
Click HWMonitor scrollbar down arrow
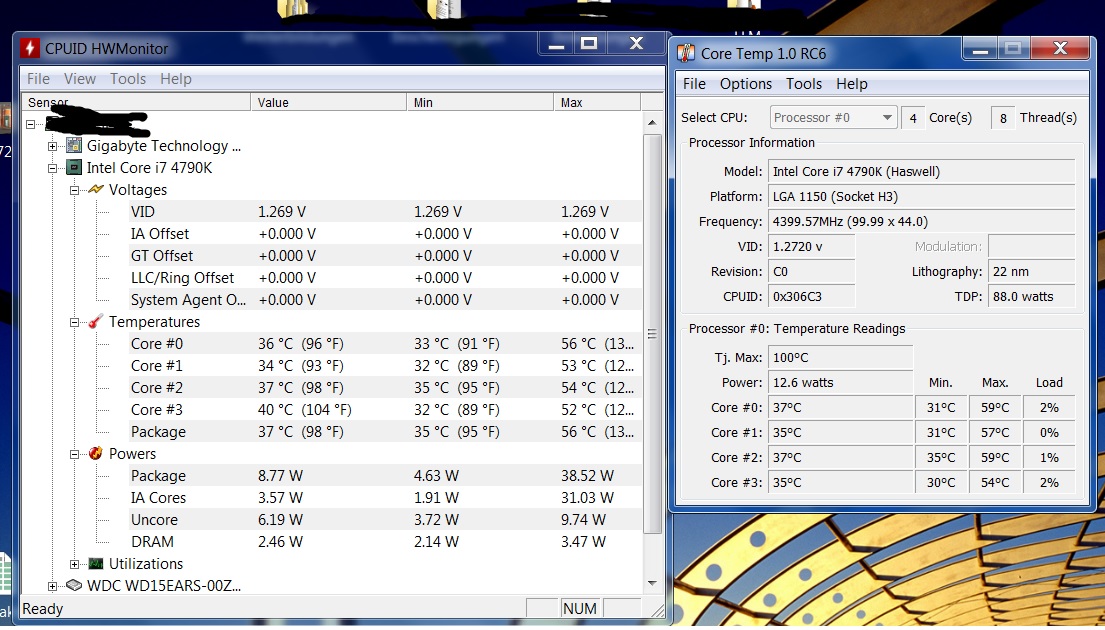click(652, 583)
